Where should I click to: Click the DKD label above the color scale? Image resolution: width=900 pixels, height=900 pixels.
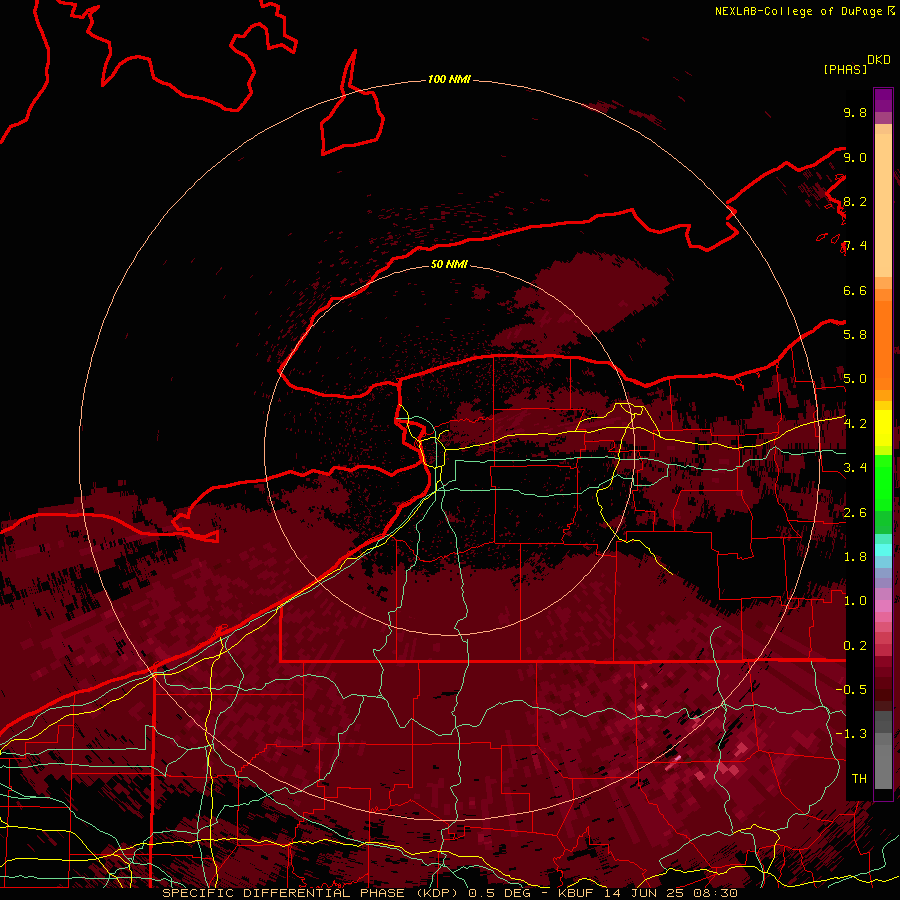click(x=879, y=60)
